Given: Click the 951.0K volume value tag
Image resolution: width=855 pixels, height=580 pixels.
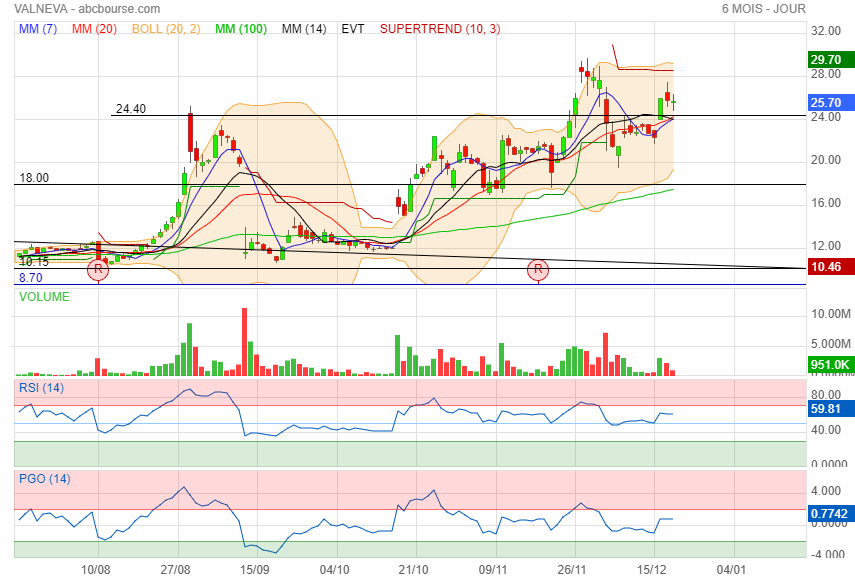Looking at the screenshot, I should pos(830,365).
